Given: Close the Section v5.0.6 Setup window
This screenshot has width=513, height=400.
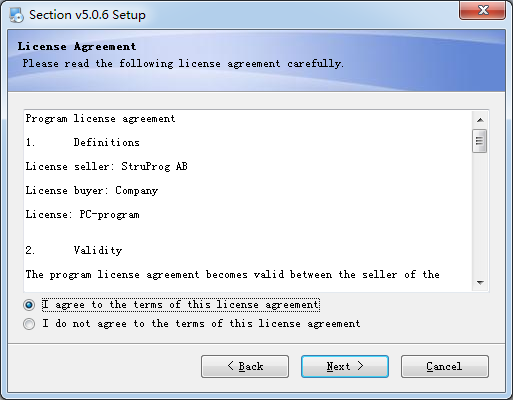Looking at the screenshot, I should 482,10.
